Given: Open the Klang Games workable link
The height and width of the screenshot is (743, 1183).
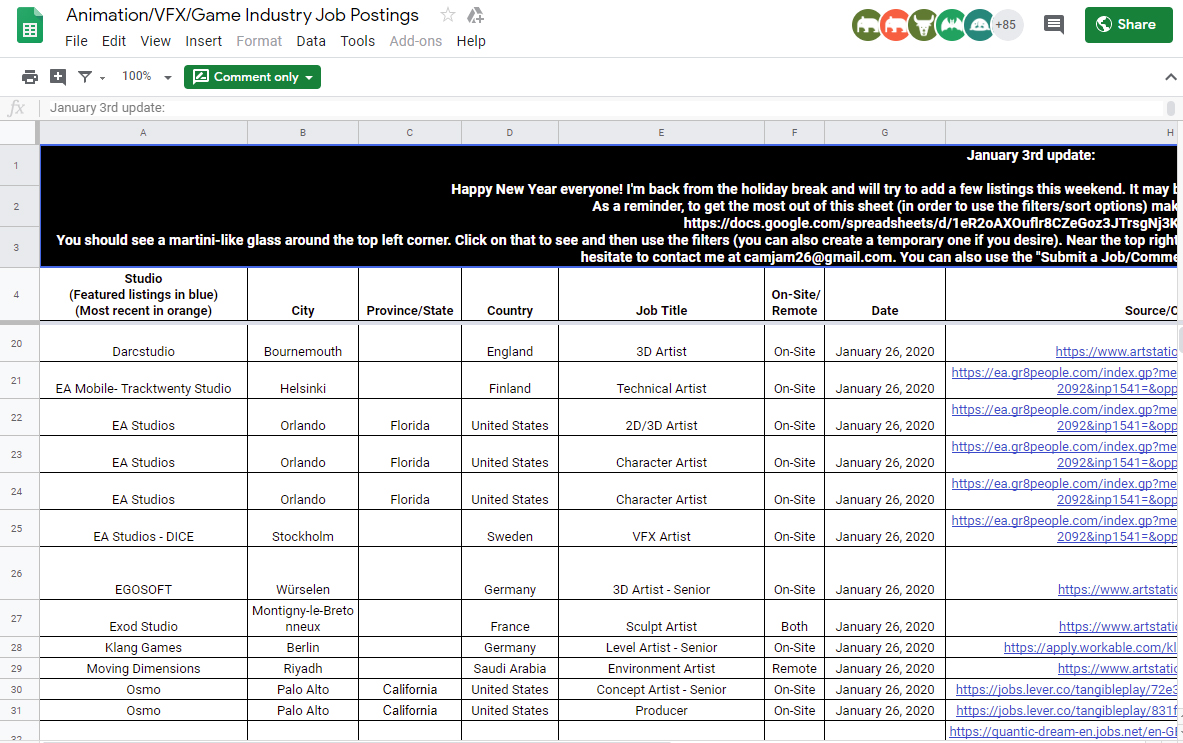Looking at the screenshot, I should [x=1089, y=647].
